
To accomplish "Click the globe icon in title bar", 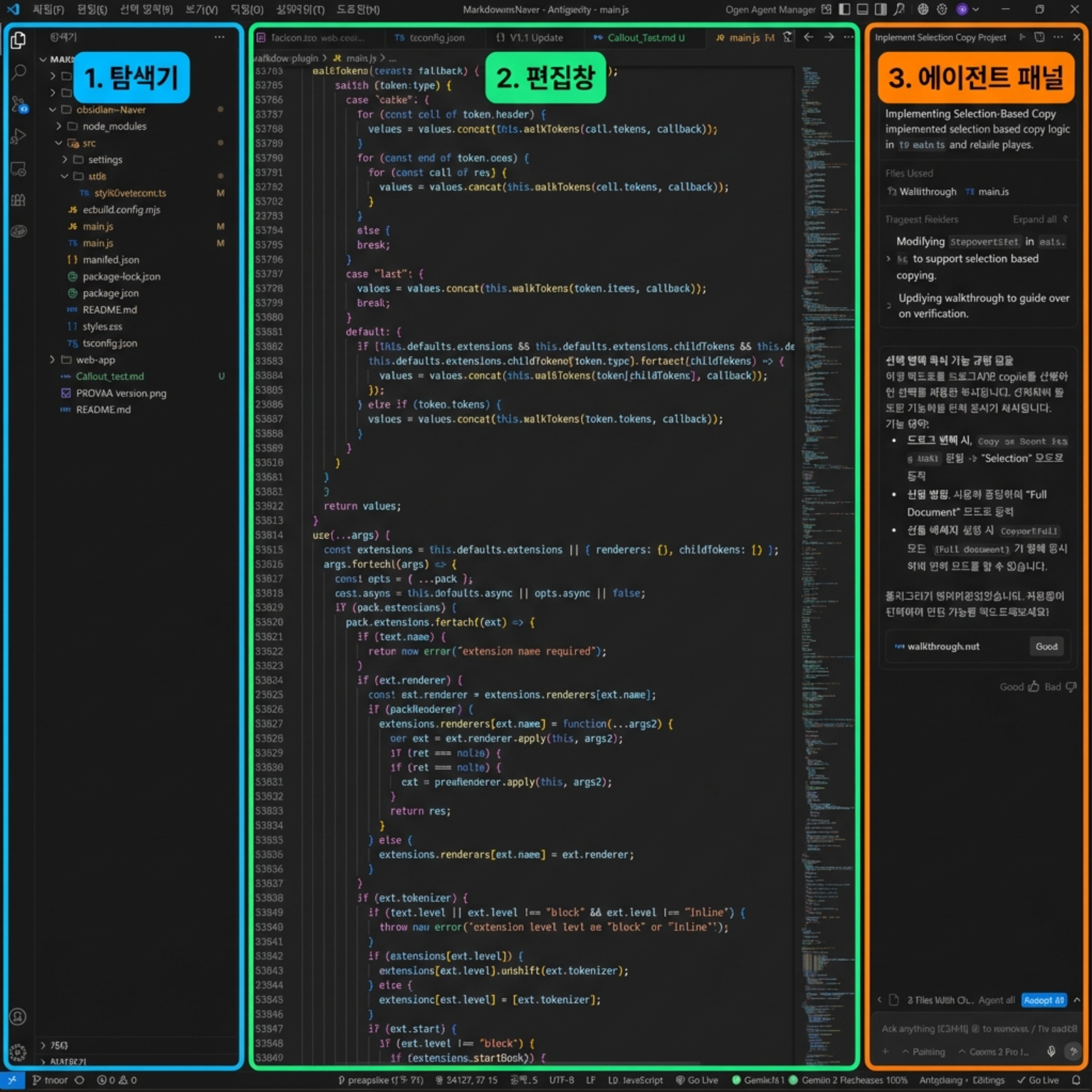I will tap(923, 9).
